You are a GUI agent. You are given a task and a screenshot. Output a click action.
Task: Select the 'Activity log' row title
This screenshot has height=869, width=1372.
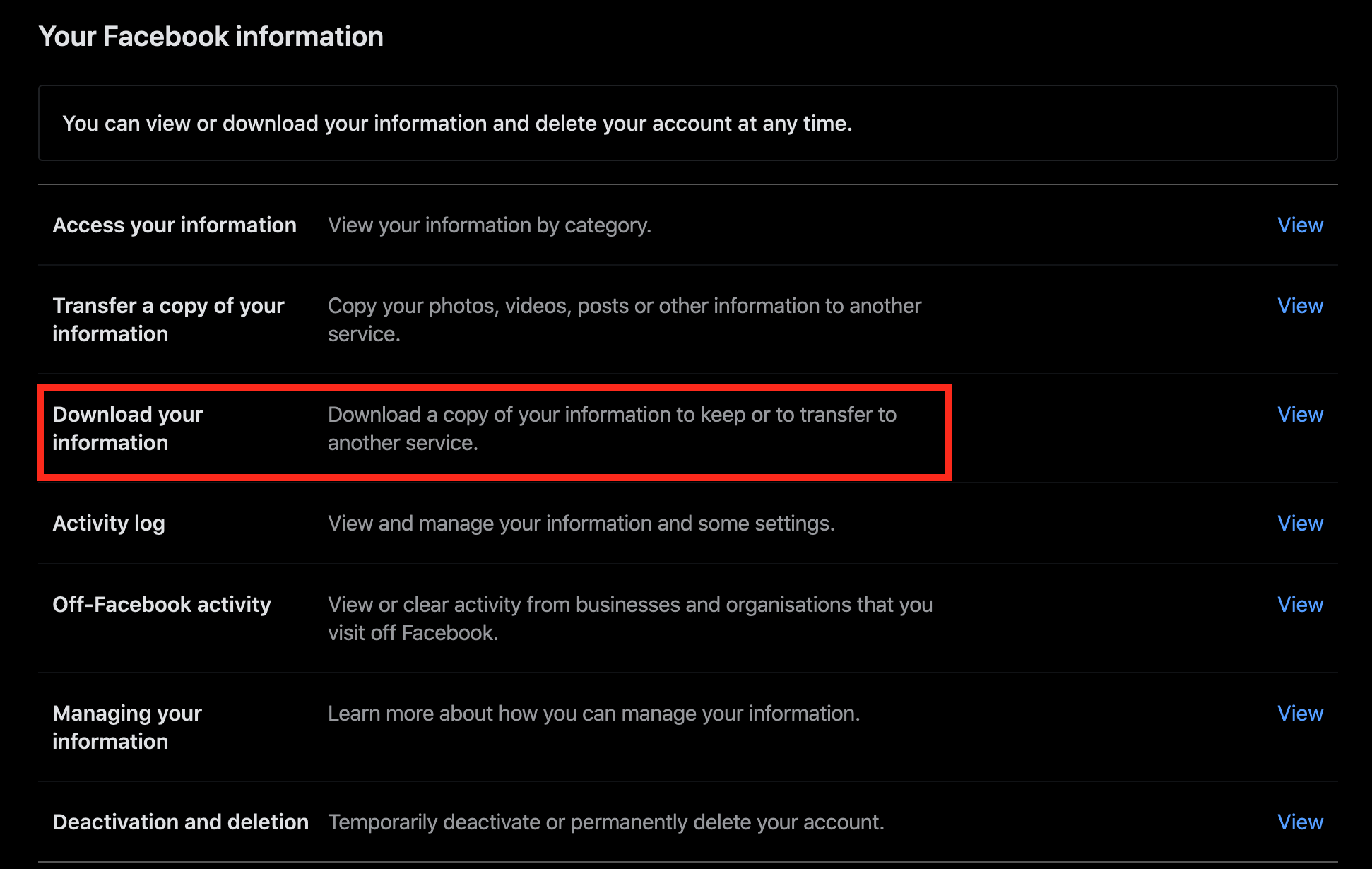point(109,523)
